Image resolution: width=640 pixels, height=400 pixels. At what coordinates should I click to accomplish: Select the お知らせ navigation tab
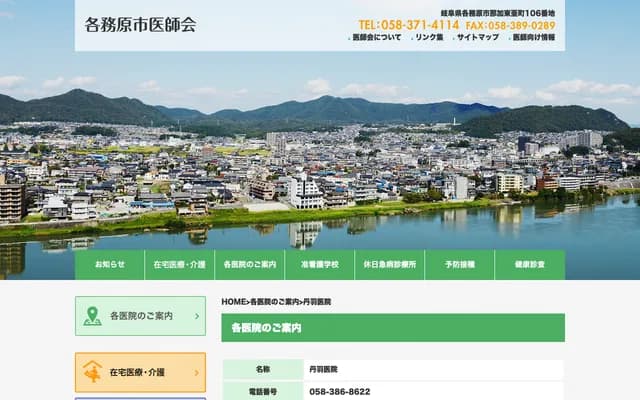pyautogui.click(x=109, y=264)
